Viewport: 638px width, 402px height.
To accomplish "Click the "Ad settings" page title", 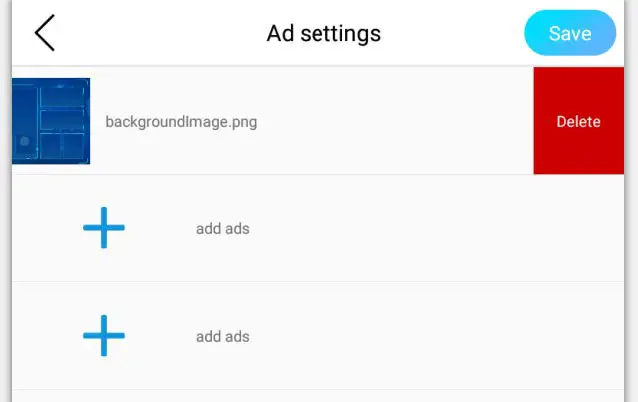I will point(323,33).
